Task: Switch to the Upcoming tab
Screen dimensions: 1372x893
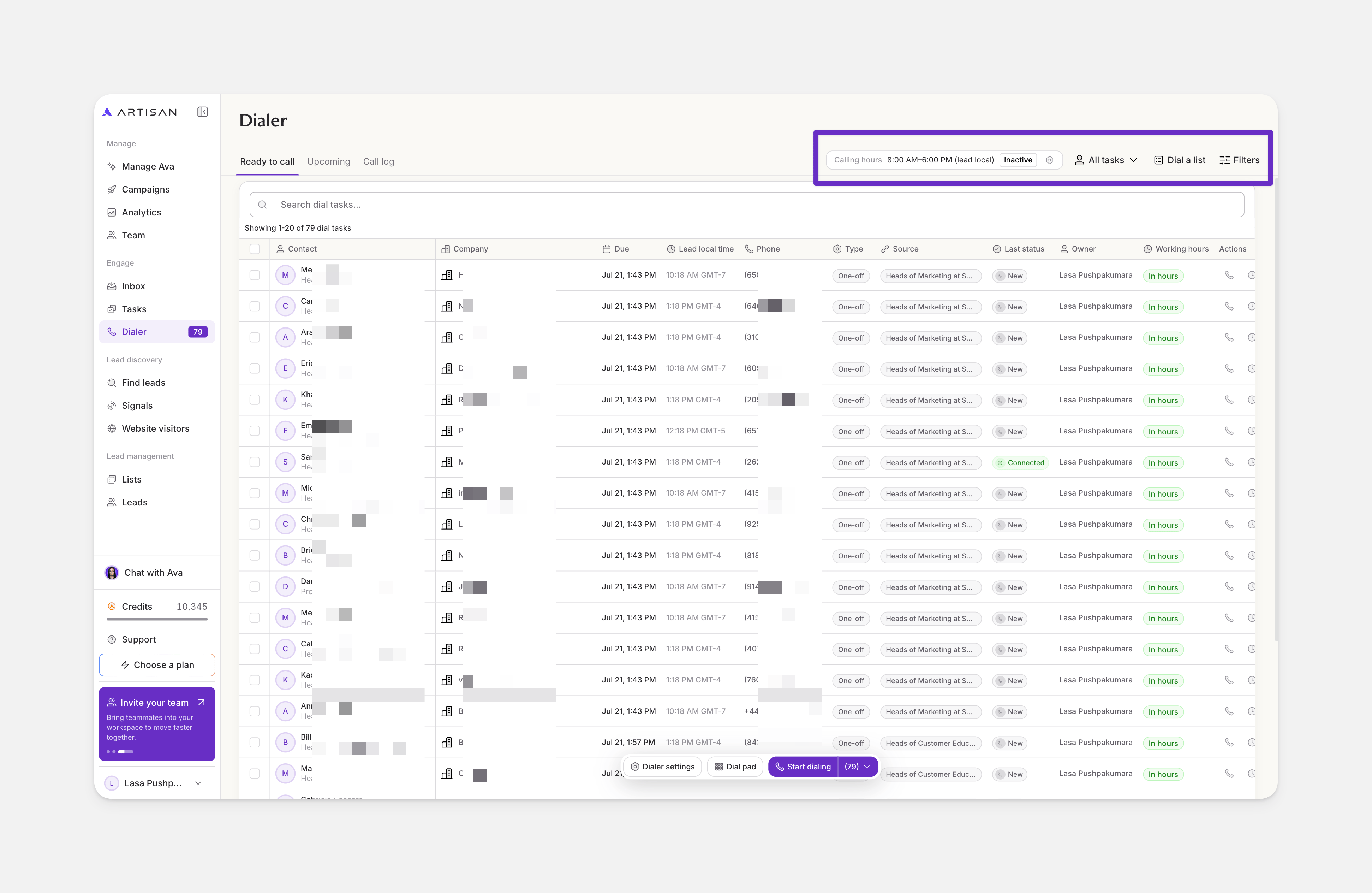Action: (x=329, y=161)
